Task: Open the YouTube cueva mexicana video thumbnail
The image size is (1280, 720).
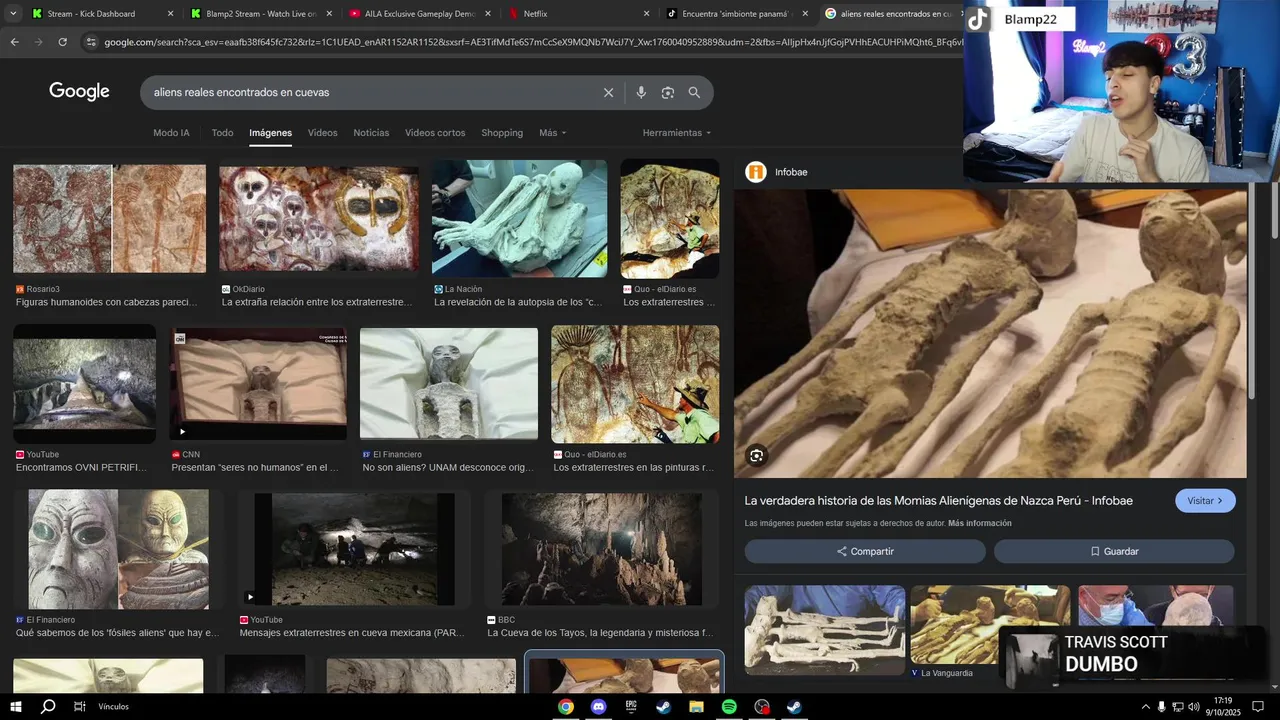Action: [354, 549]
